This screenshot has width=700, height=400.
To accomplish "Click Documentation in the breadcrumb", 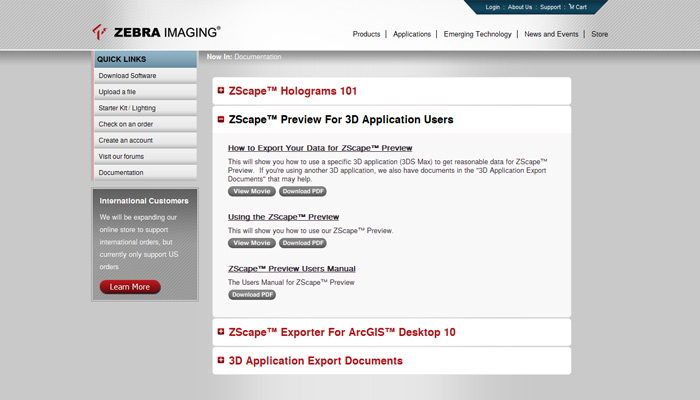I will click(258, 57).
